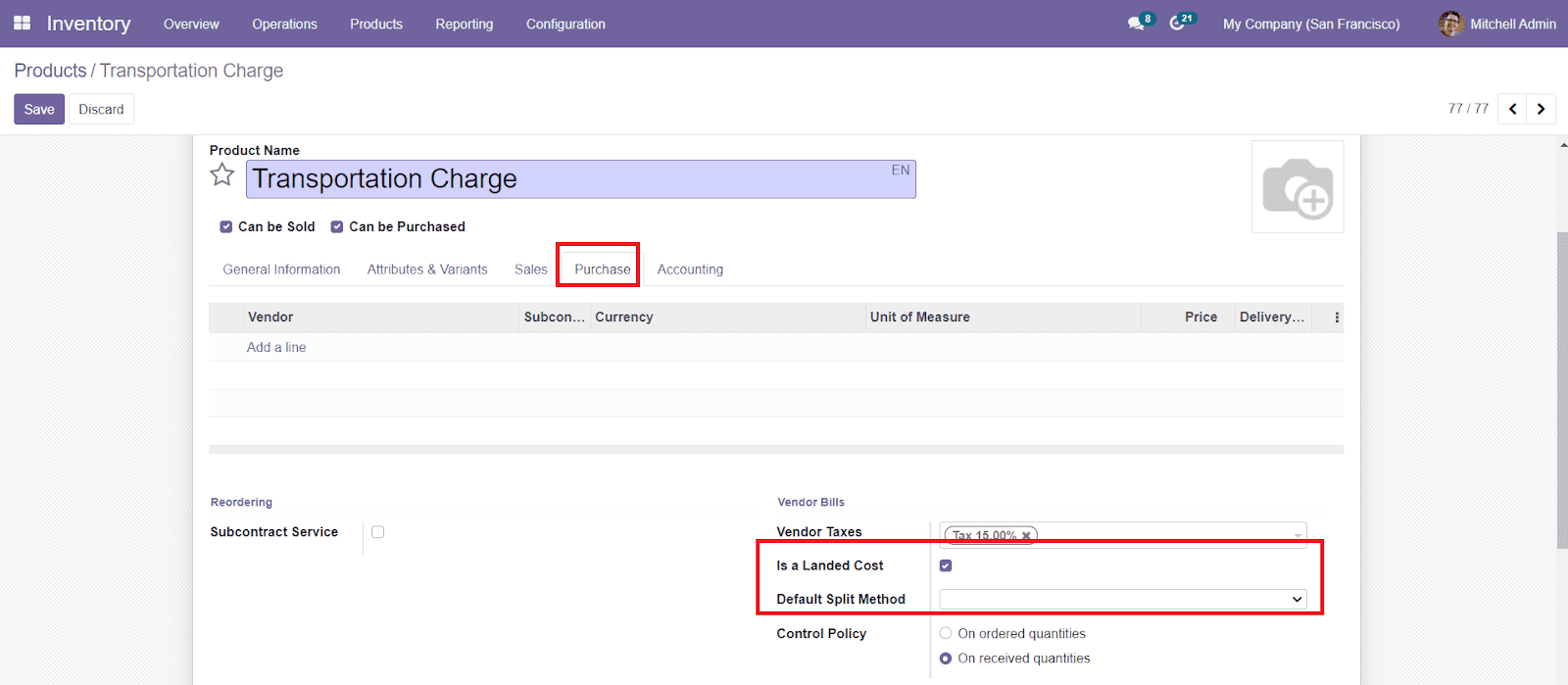Open Reporting menu
Image resolution: width=1568 pixels, height=685 pixels.
(x=465, y=24)
